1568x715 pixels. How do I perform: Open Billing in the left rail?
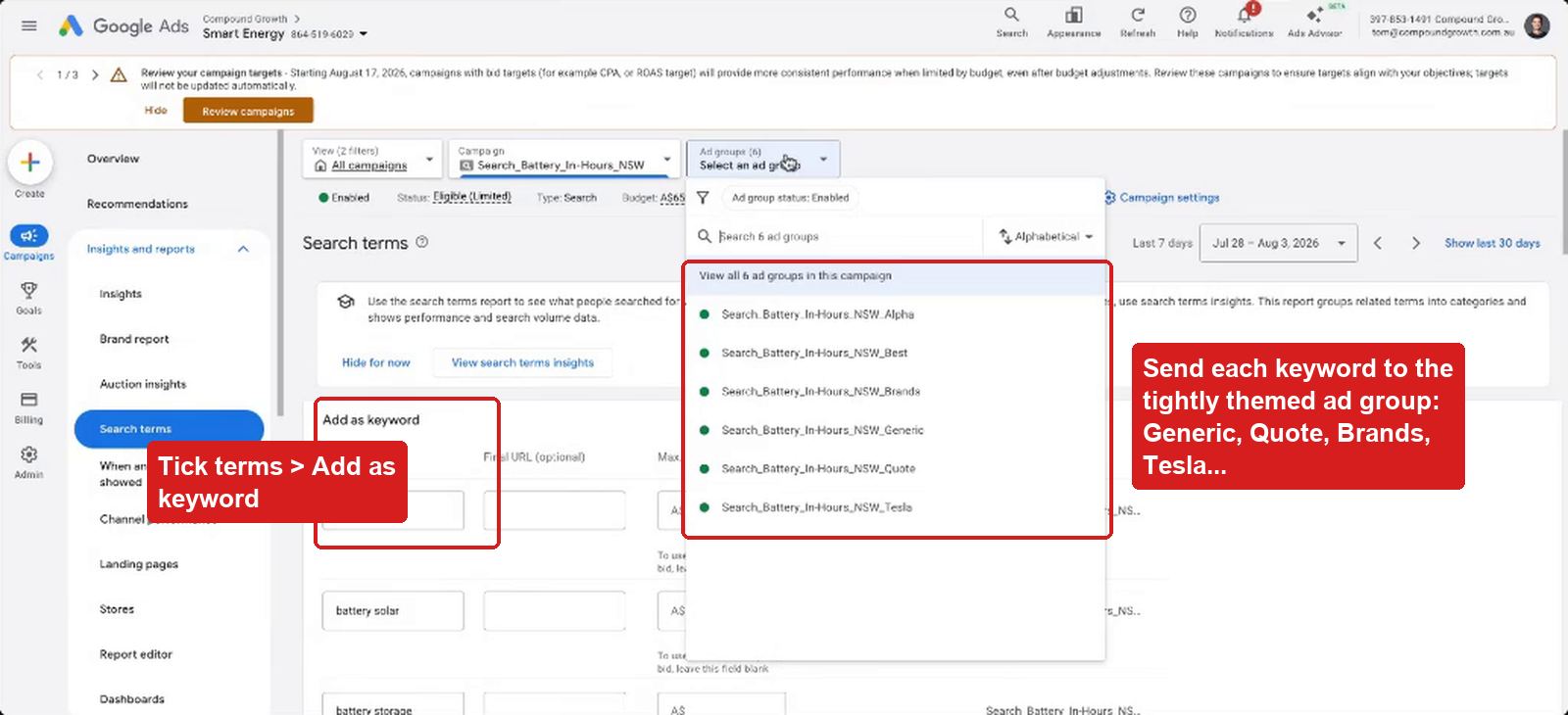pyautogui.click(x=29, y=407)
